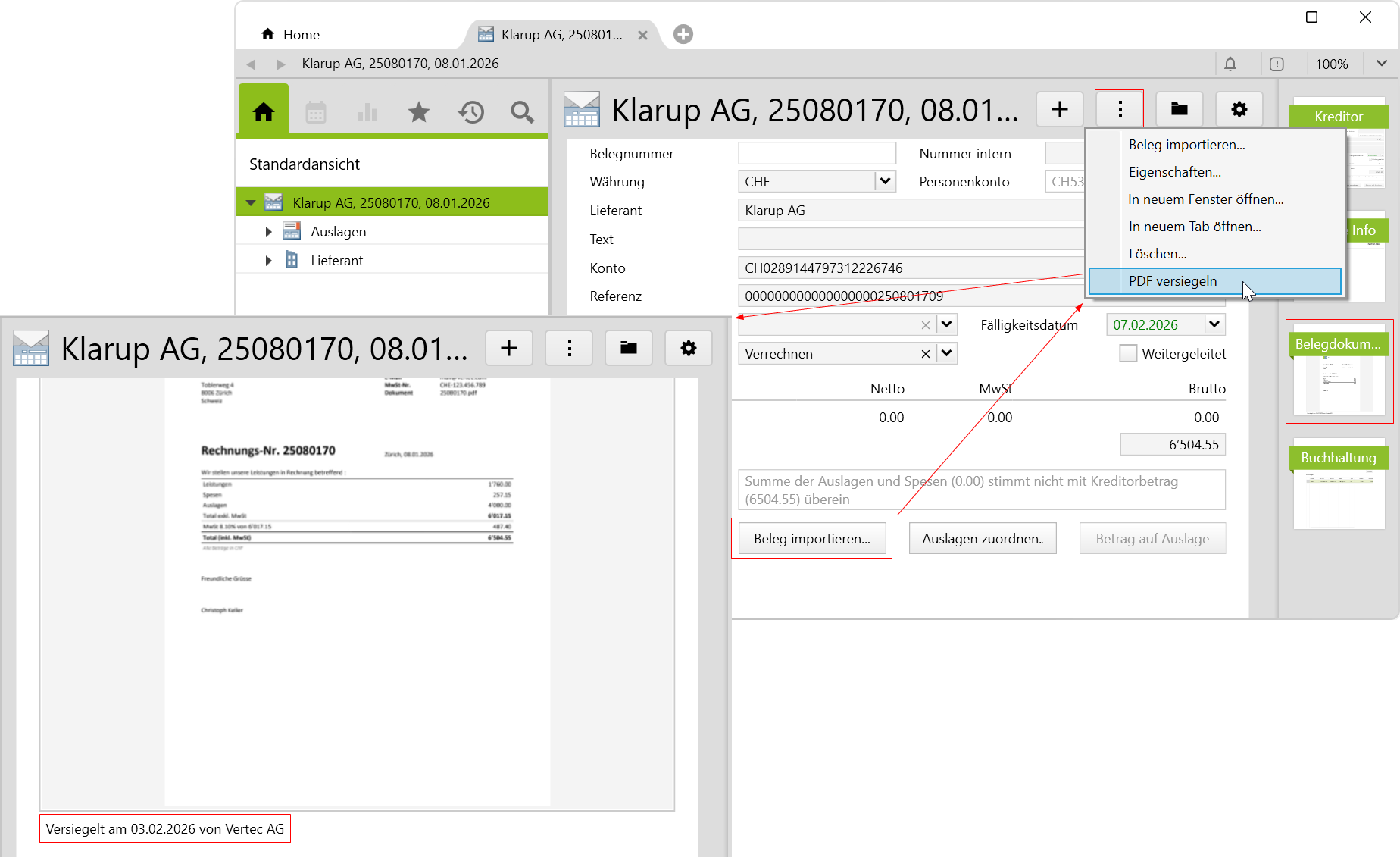Expand the Auslagen tree node
Viewport: 1400px width, 858px height.
268,232
